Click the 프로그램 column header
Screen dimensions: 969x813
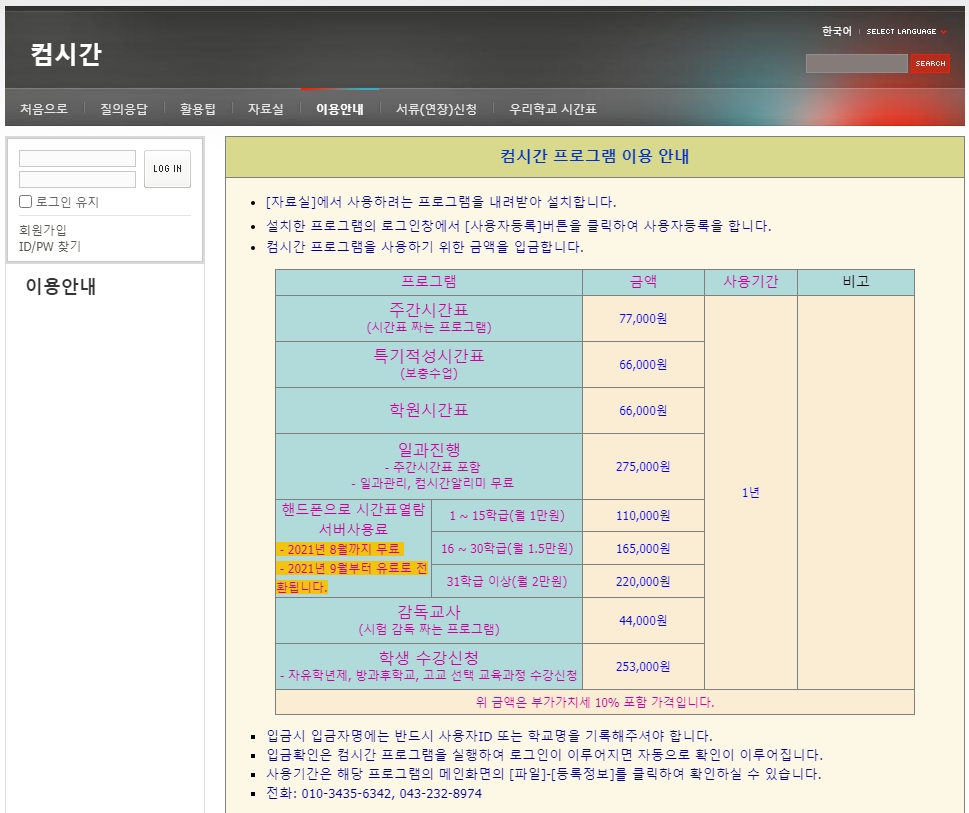click(x=429, y=282)
